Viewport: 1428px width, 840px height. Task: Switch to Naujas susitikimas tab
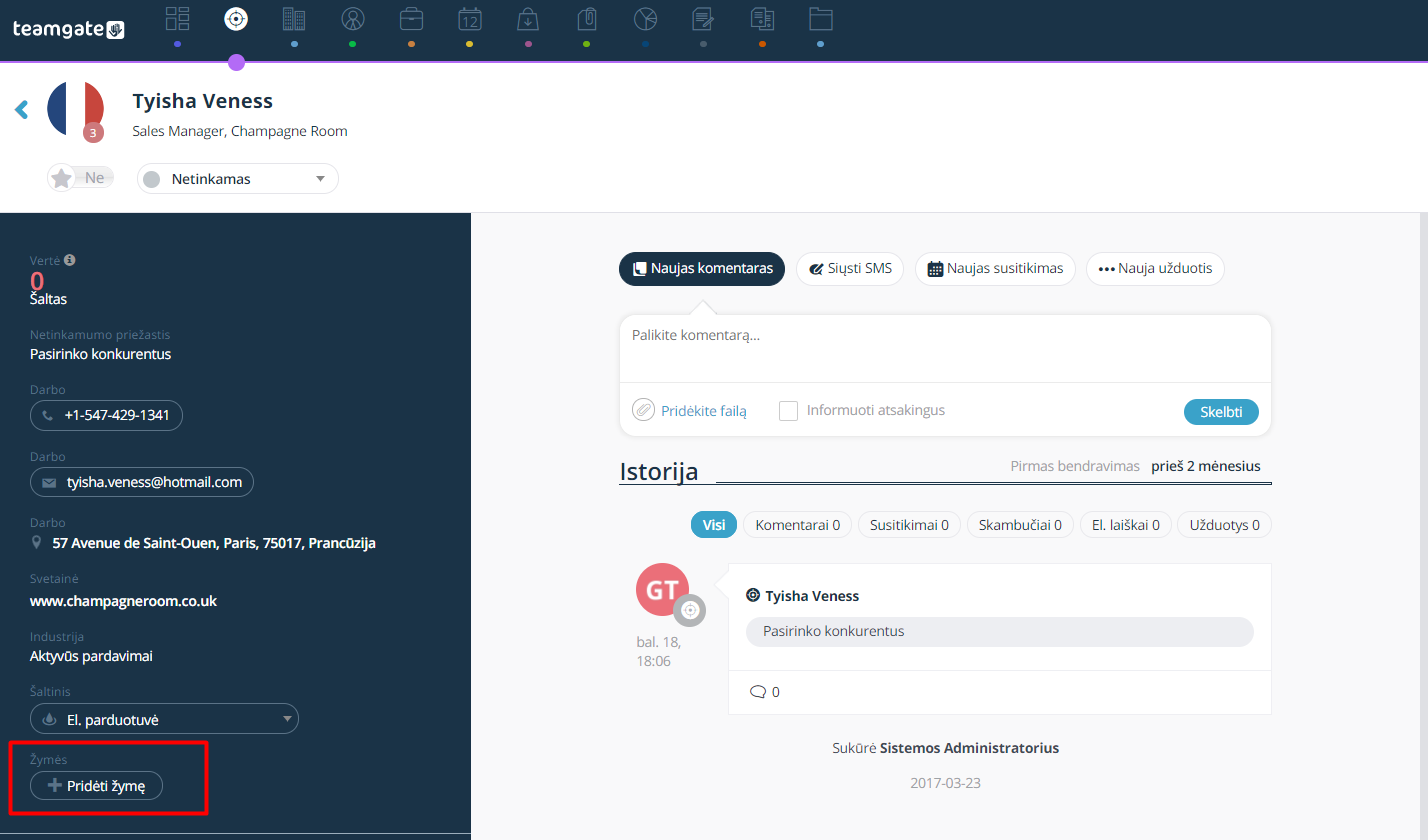click(995, 268)
